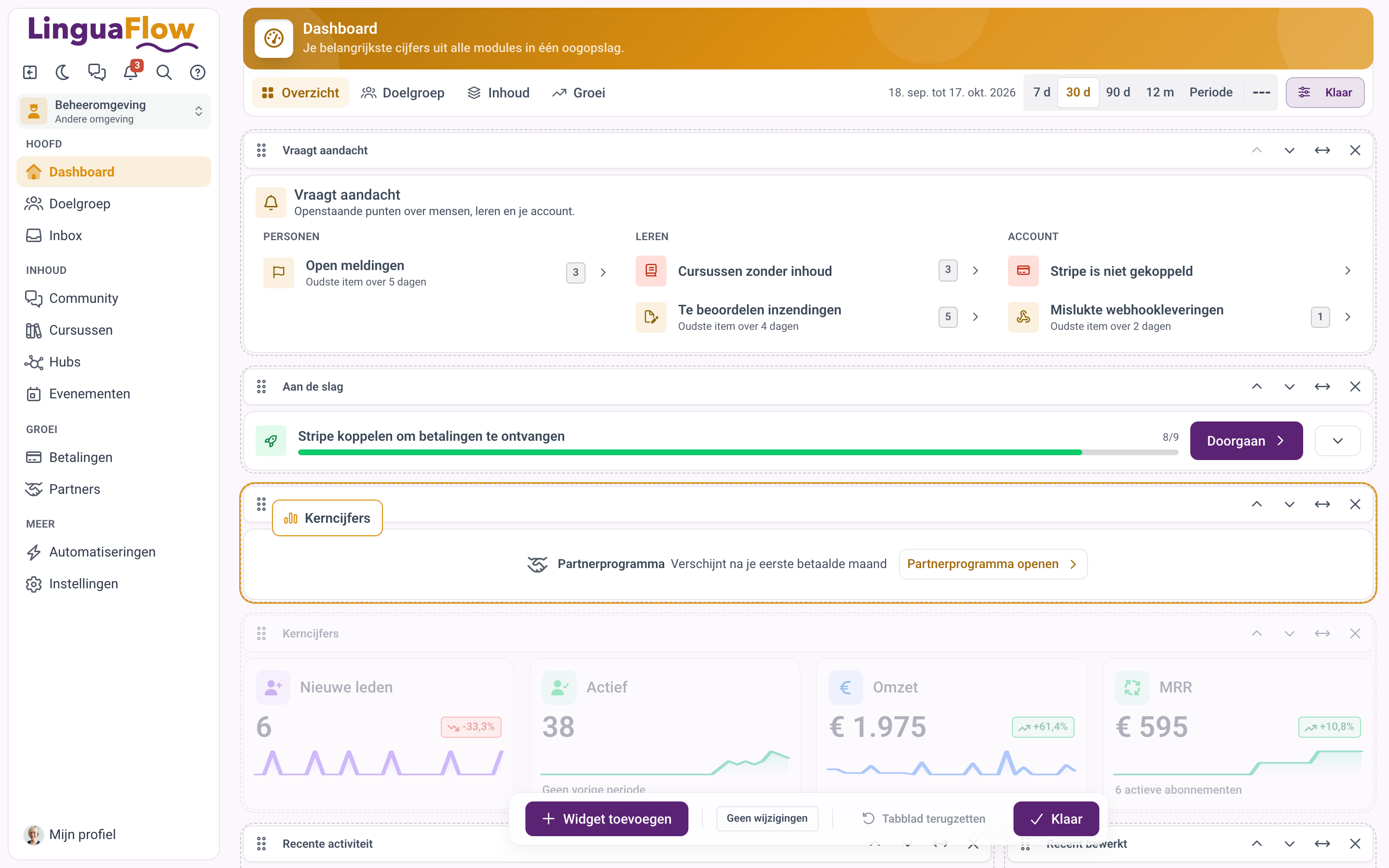This screenshot has width=1389, height=868.
Task: Open Community in the sidebar
Action: tap(114, 298)
